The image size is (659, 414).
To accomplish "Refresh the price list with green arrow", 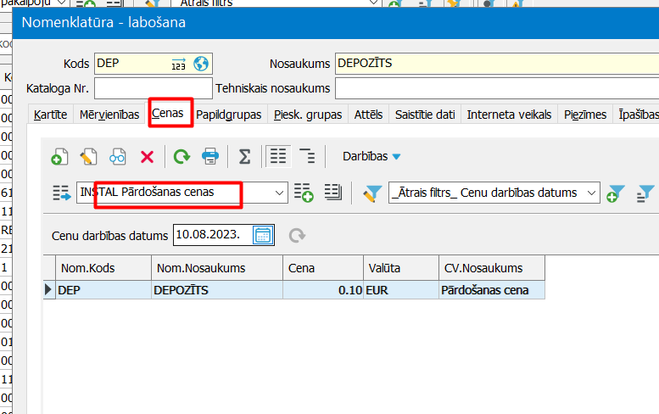I will click(182, 157).
